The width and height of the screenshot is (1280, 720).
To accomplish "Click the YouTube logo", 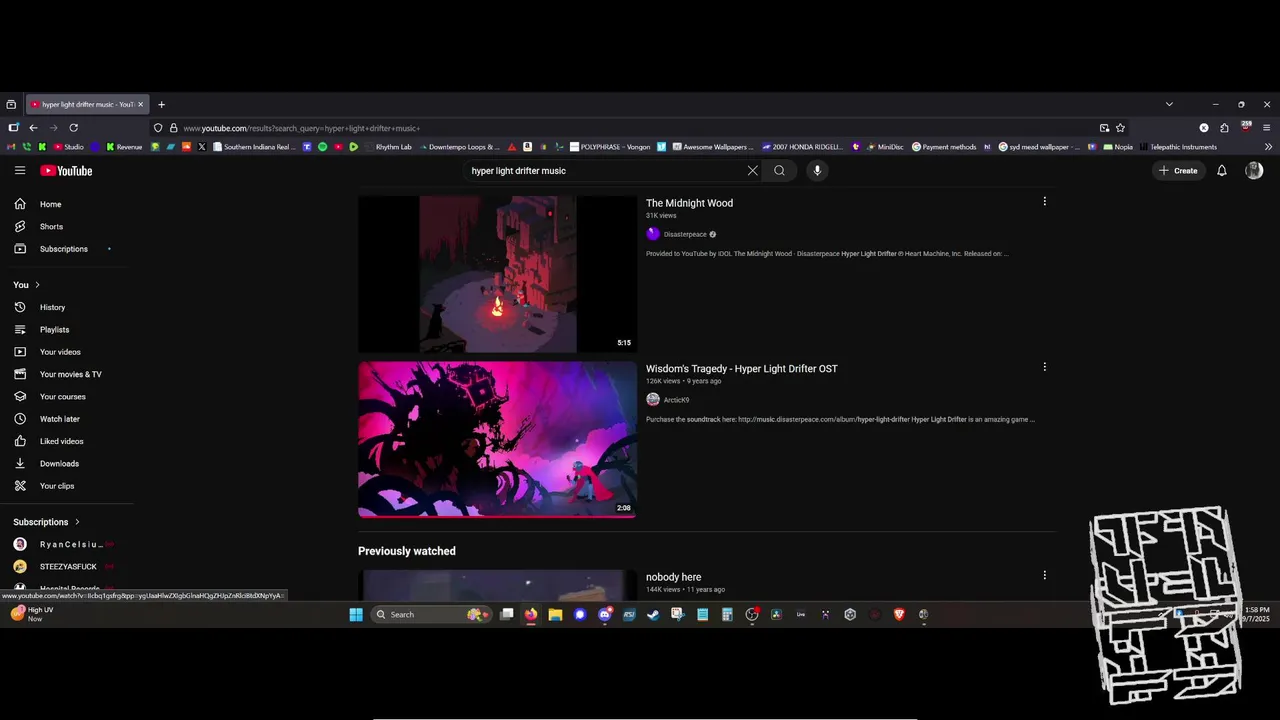I will [66, 171].
